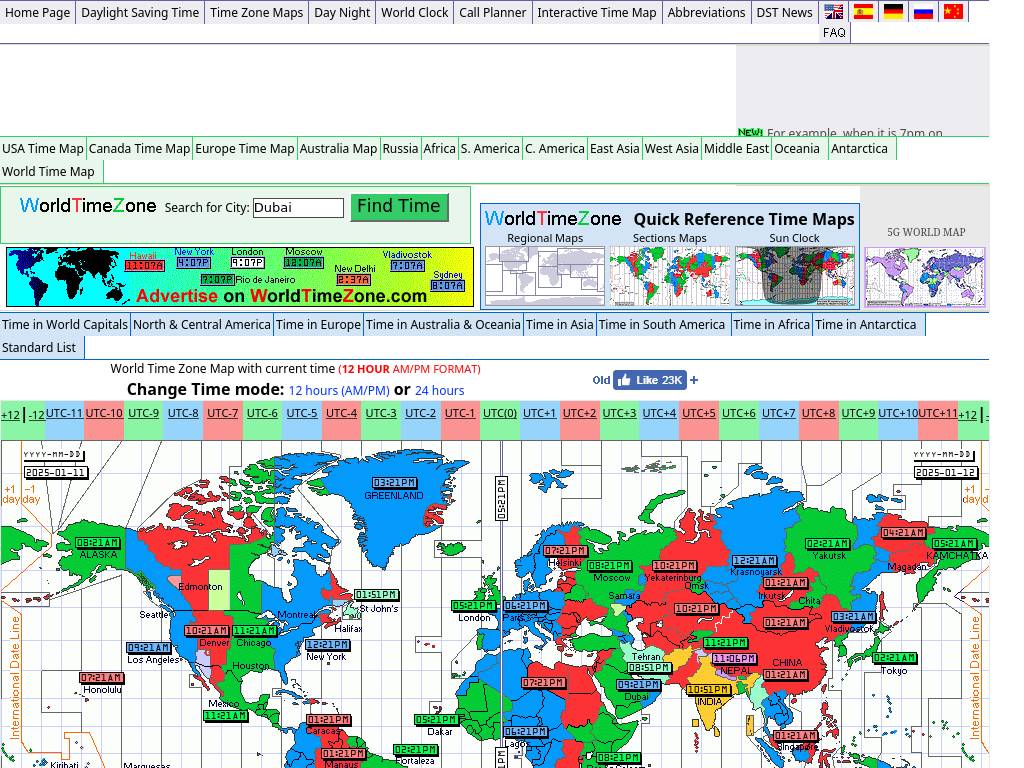Click the Old link near Like button

[601, 380]
